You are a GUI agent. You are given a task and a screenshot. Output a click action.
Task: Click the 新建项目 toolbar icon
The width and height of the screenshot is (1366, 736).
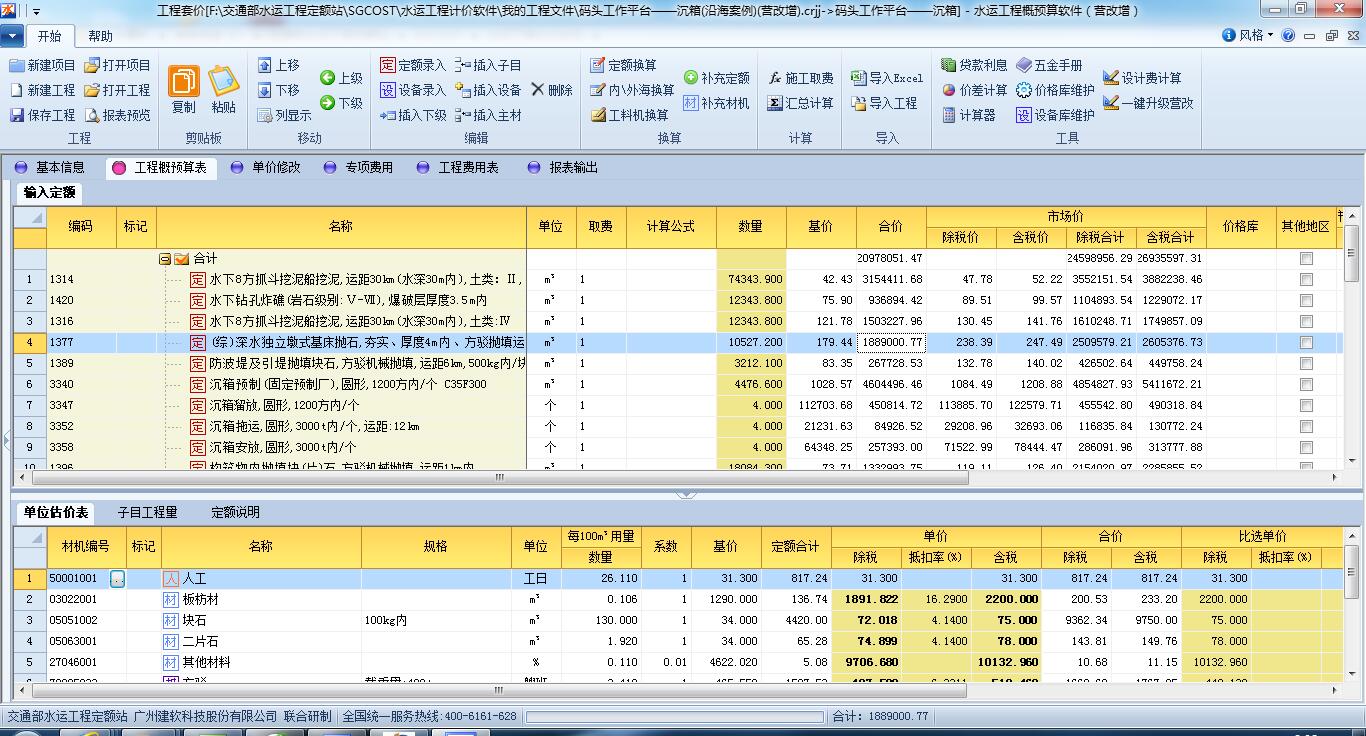tap(17, 65)
